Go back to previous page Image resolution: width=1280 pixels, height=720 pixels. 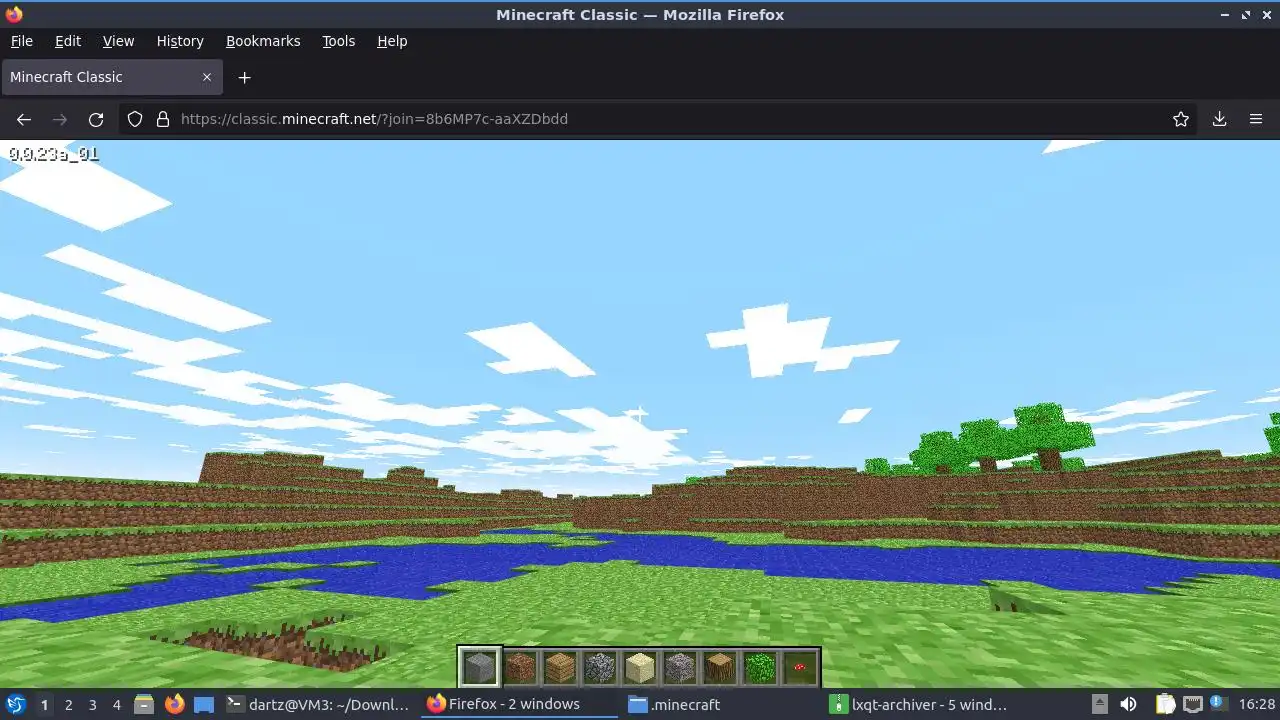pos(24,119)
